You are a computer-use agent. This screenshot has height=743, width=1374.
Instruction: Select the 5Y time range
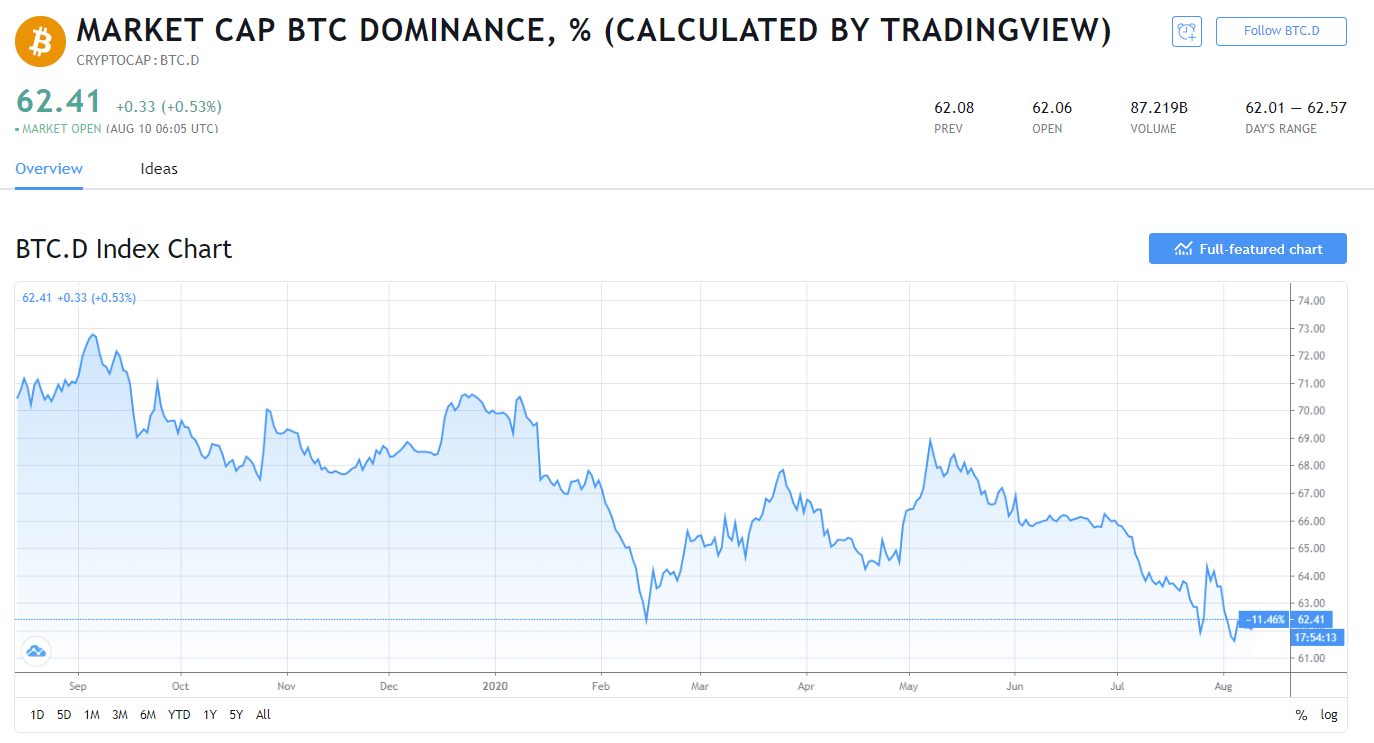tap(236, 715)
